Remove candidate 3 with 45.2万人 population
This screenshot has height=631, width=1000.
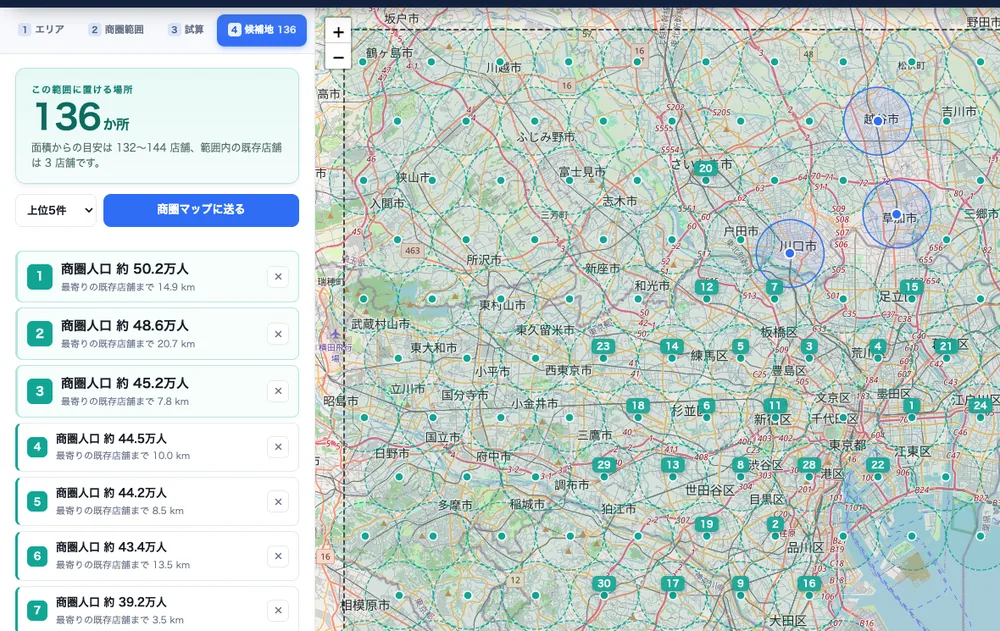(278, 391)
